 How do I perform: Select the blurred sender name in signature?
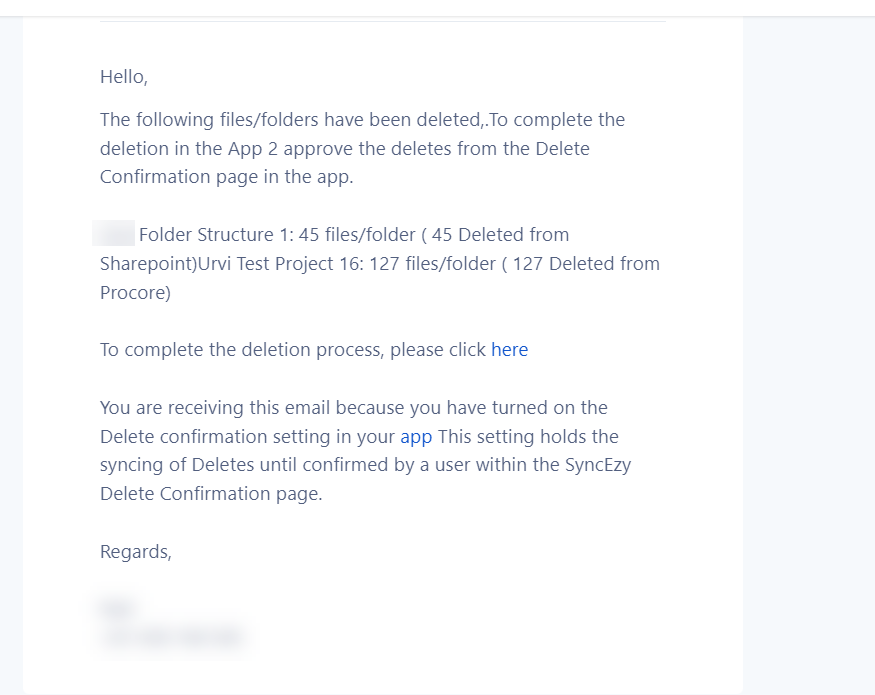tap(118, 607)
